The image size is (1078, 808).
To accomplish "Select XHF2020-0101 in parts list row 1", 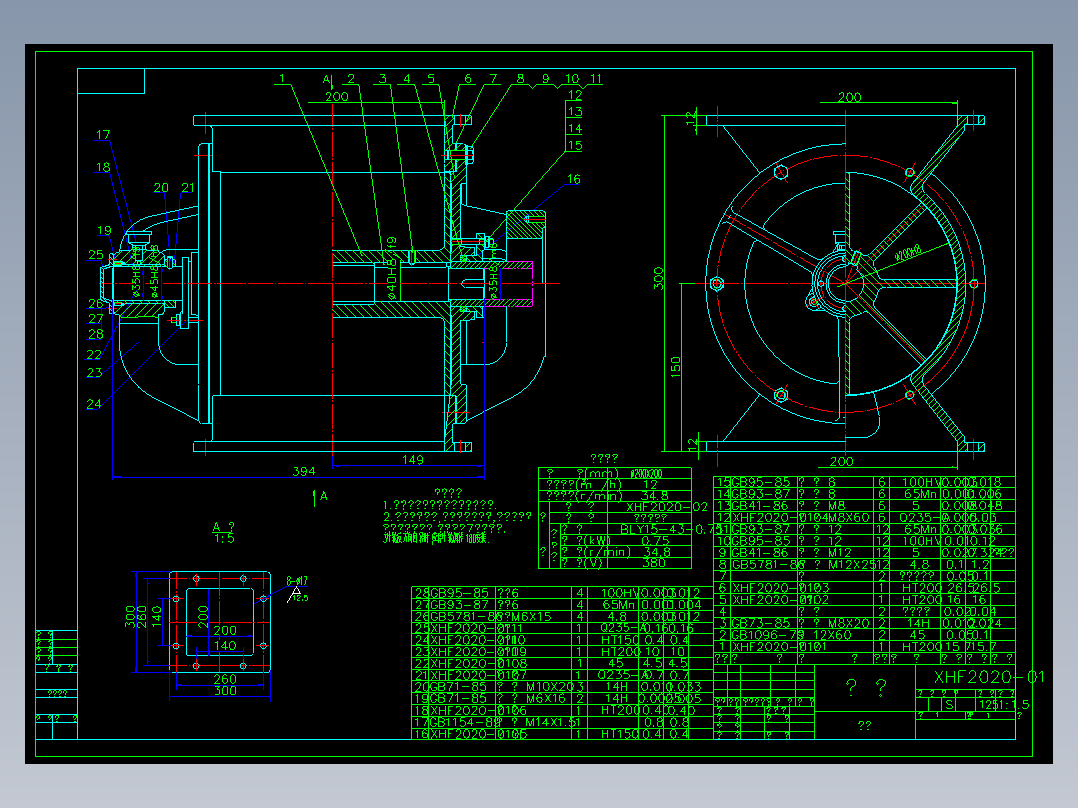I will click(x=780, y=647).
